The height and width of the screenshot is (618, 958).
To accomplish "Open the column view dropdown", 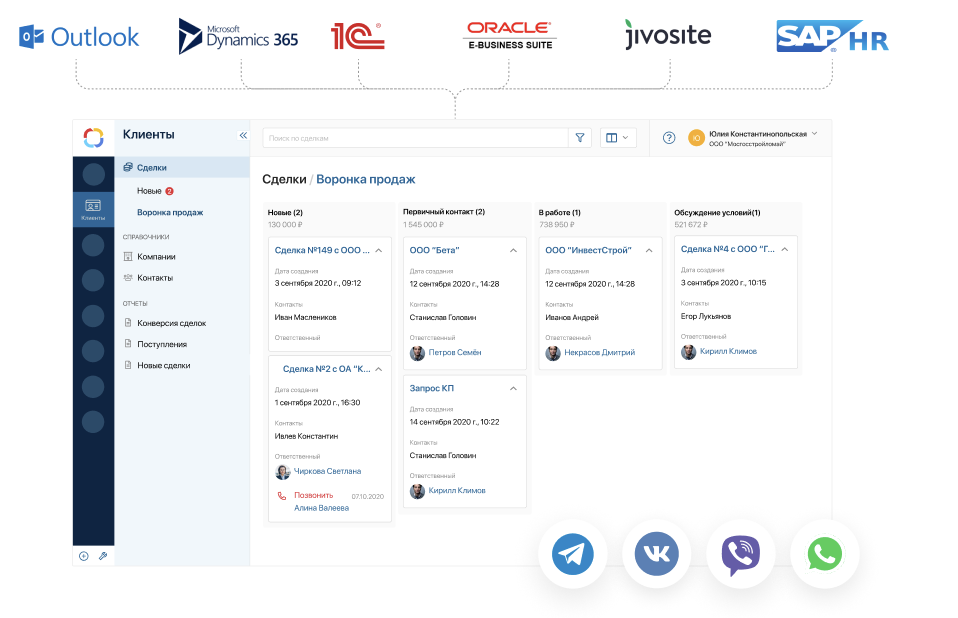I will click(618, 138).
